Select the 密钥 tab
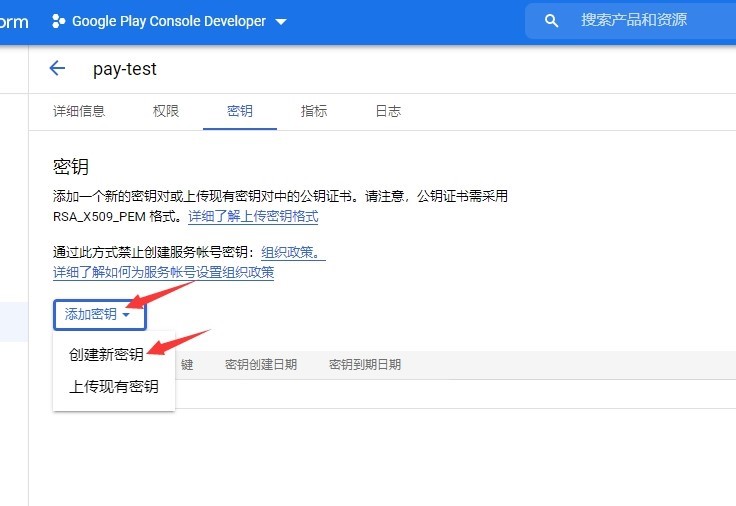Image resolution: width=736 pixels, height=506 pixels. pyautogui.click(x=240, y=111)
